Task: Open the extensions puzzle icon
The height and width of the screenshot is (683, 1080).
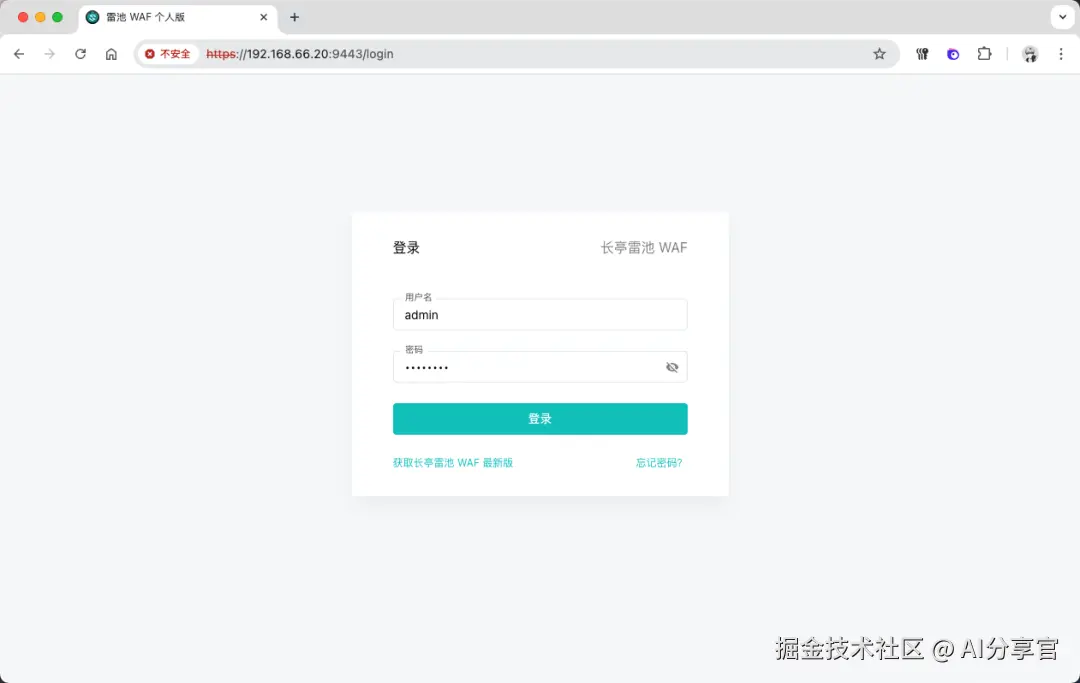Action: (x=984, y=54)
